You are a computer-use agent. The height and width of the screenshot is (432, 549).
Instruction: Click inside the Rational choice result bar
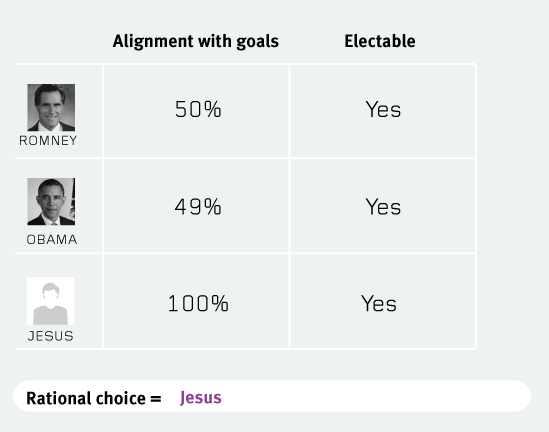pyautogui.click(x=272, y=396)
